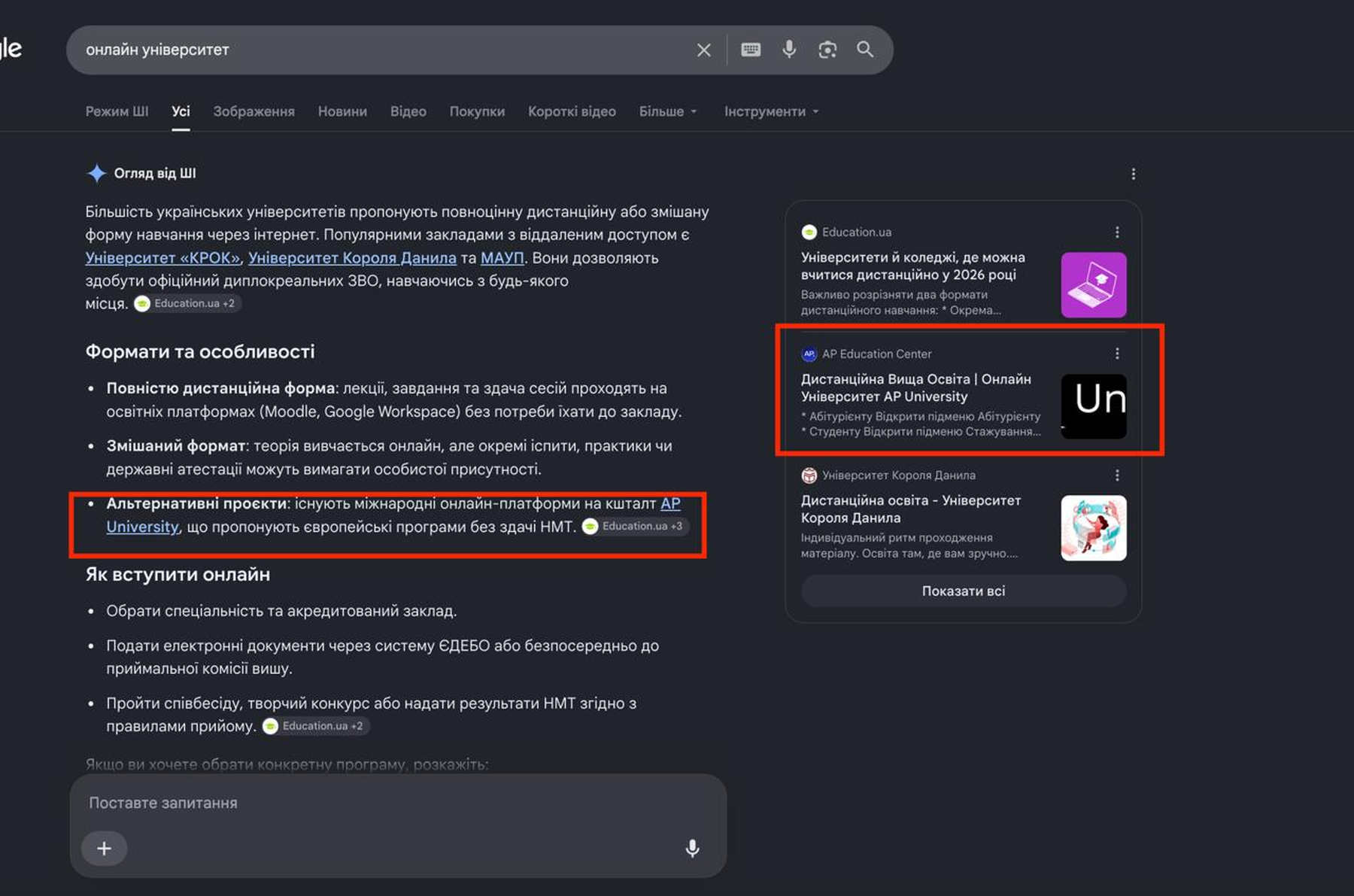Open the Короткі відео tab
Image resolution: width=1354 pixels, height=896 pixels.
point(572,111)
